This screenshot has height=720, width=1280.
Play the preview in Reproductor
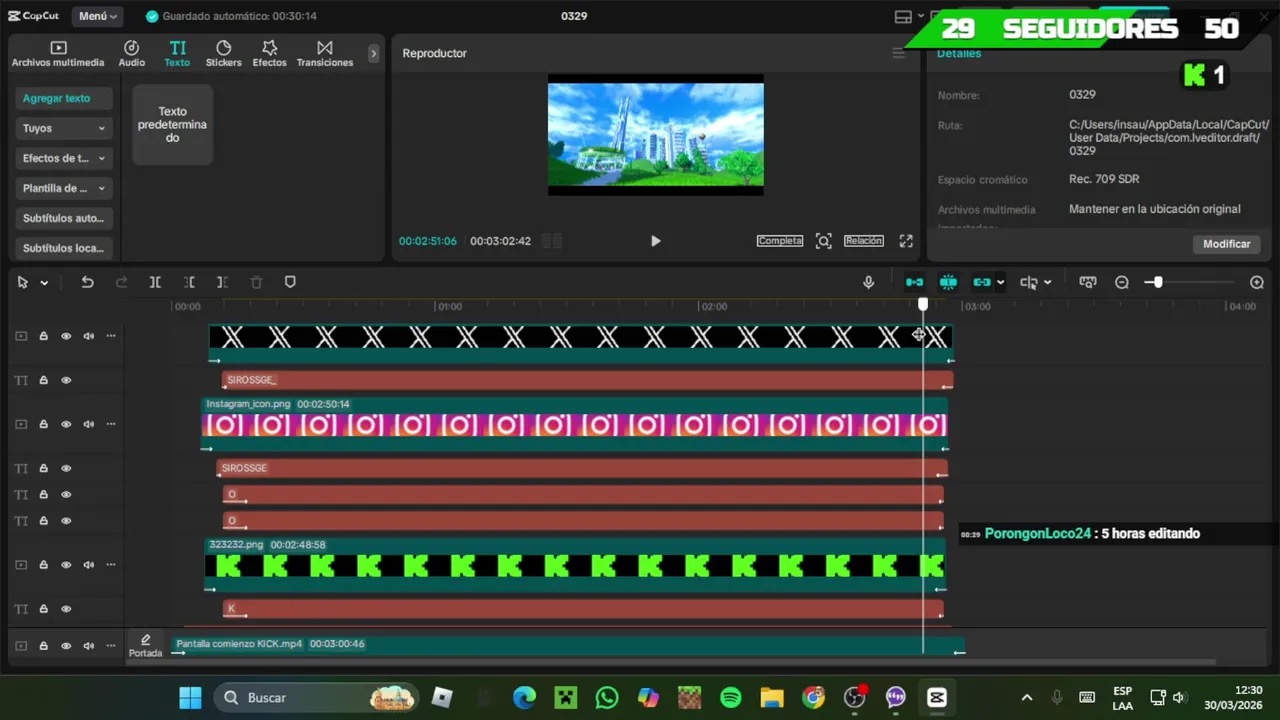tap(655, 241)
